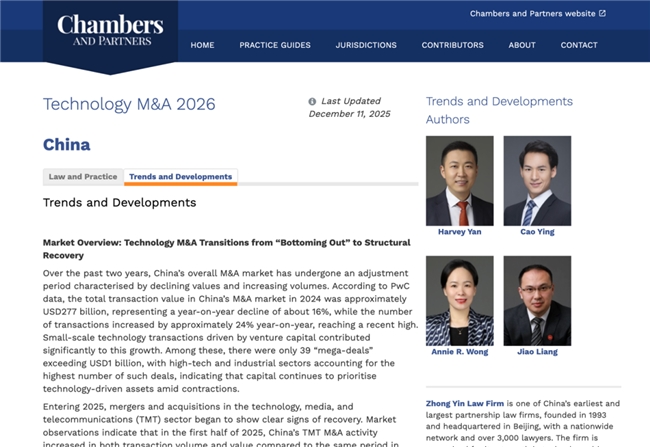650x447 pixels.
Task: Click CONTACT in the top navigation
Action: (x=579, y=45)
